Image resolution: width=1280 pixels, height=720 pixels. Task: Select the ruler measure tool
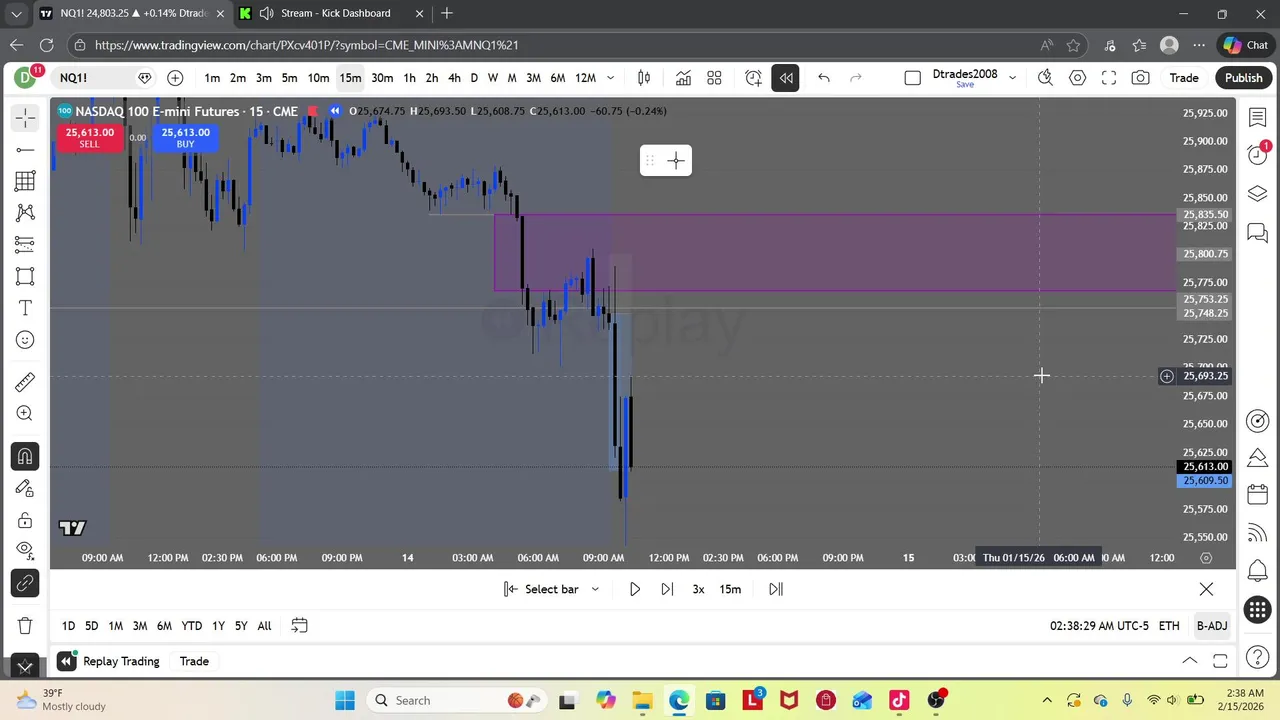click(x=25, y=382)
